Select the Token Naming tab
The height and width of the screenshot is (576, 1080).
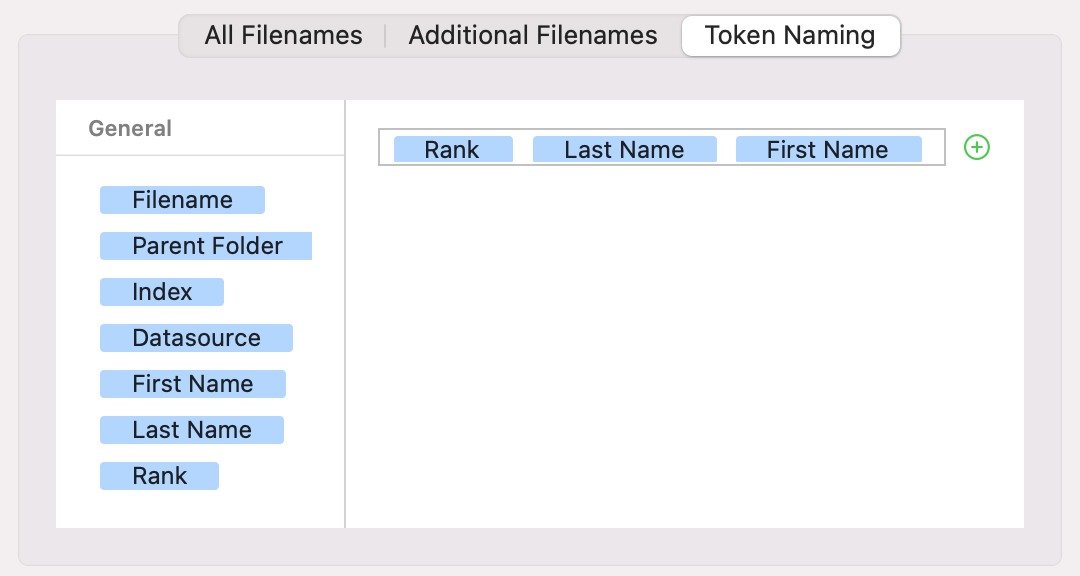[790, 36]
